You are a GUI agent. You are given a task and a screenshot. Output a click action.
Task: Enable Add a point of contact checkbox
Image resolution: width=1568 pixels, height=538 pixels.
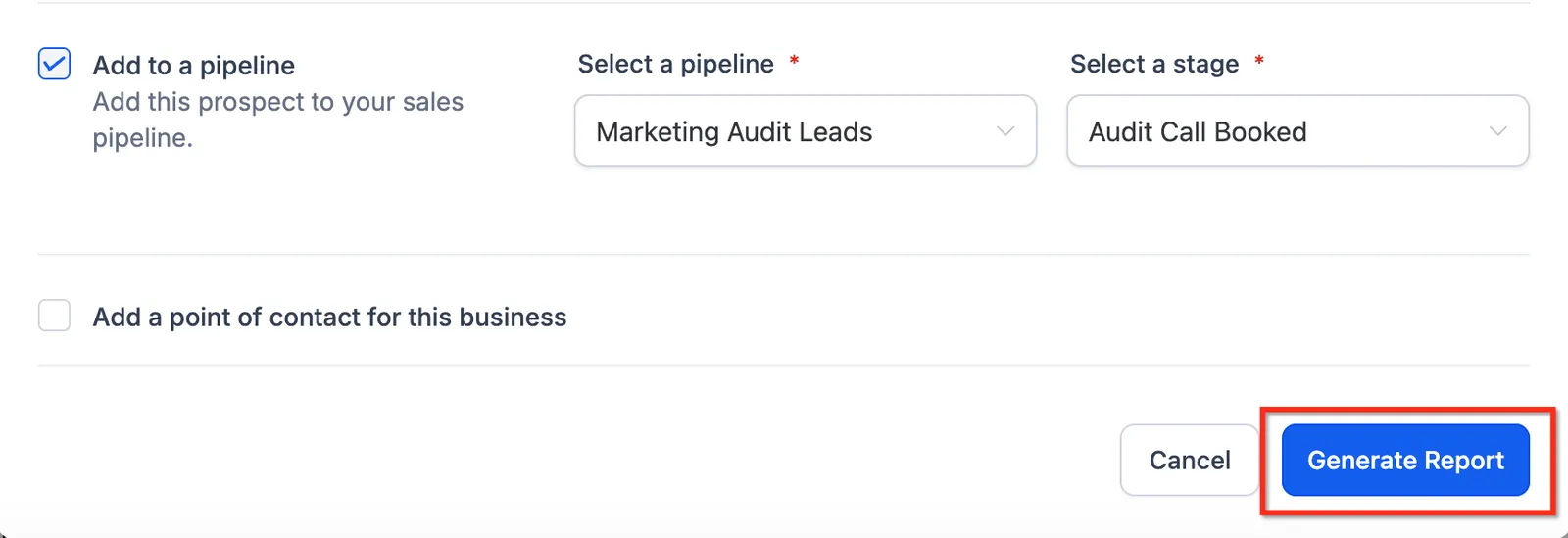54,316
